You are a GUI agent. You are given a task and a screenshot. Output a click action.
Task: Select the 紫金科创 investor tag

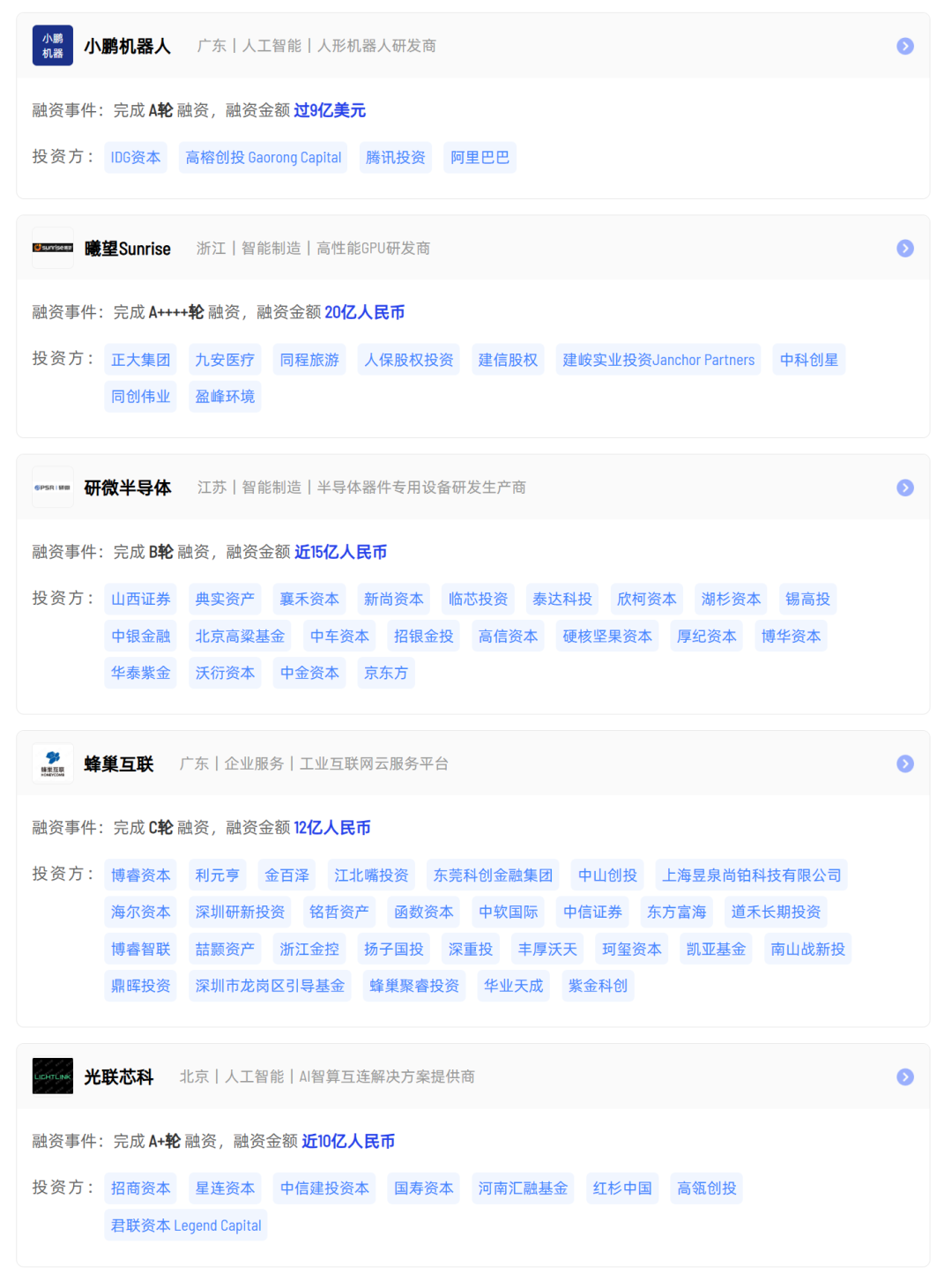pos(598,987)
